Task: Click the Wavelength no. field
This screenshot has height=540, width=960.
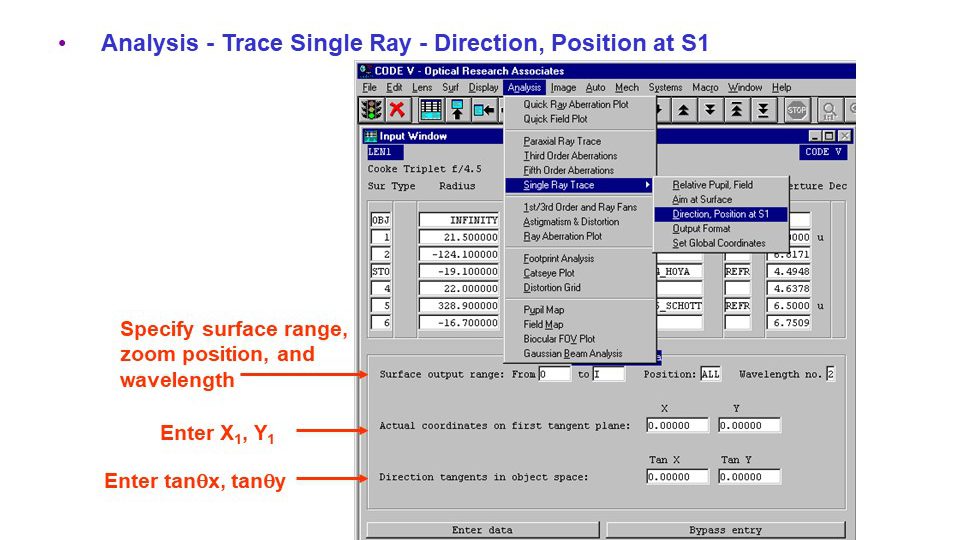Action: [x=830, y=374]
